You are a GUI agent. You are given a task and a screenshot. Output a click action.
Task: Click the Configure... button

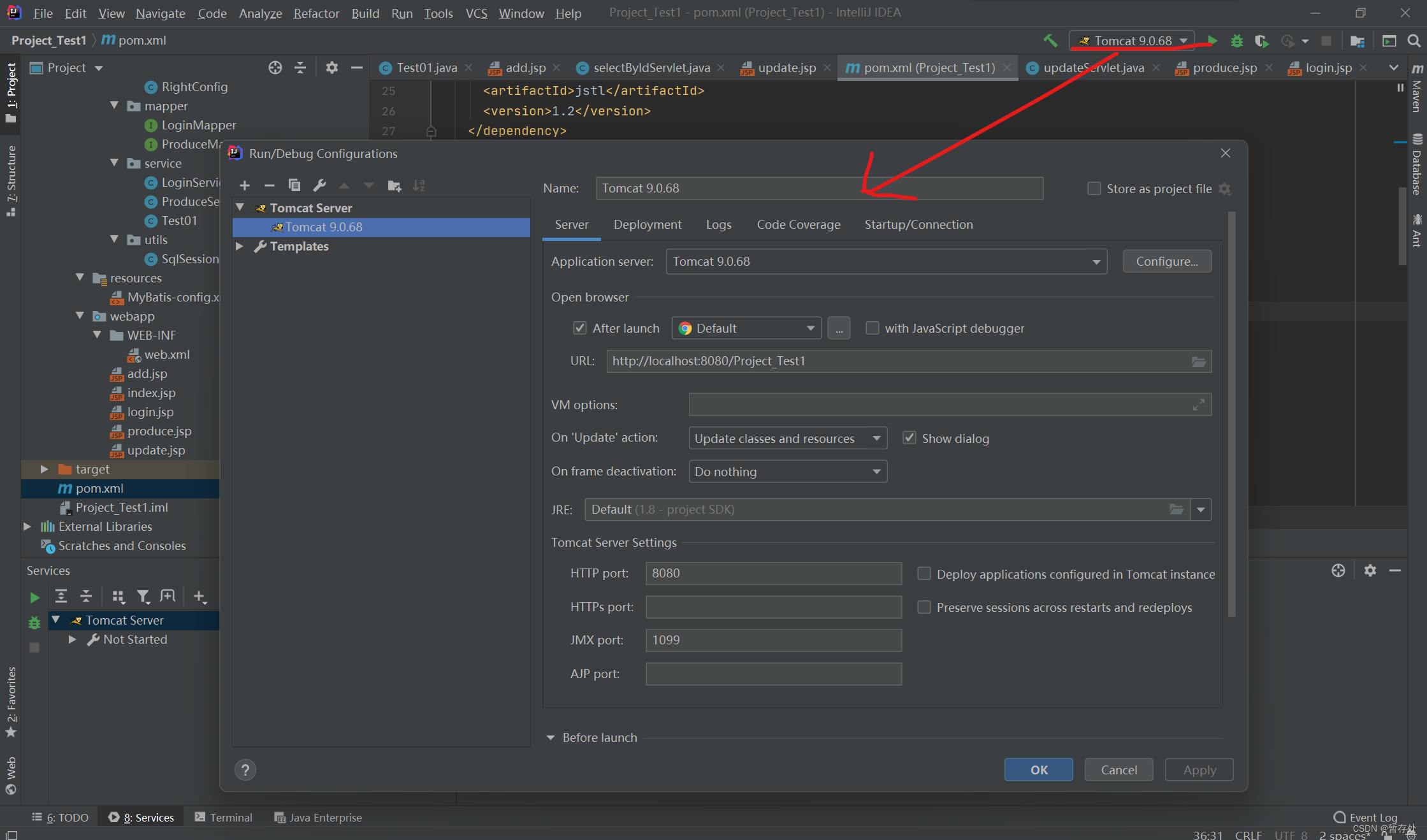[x=1166, y=261]
